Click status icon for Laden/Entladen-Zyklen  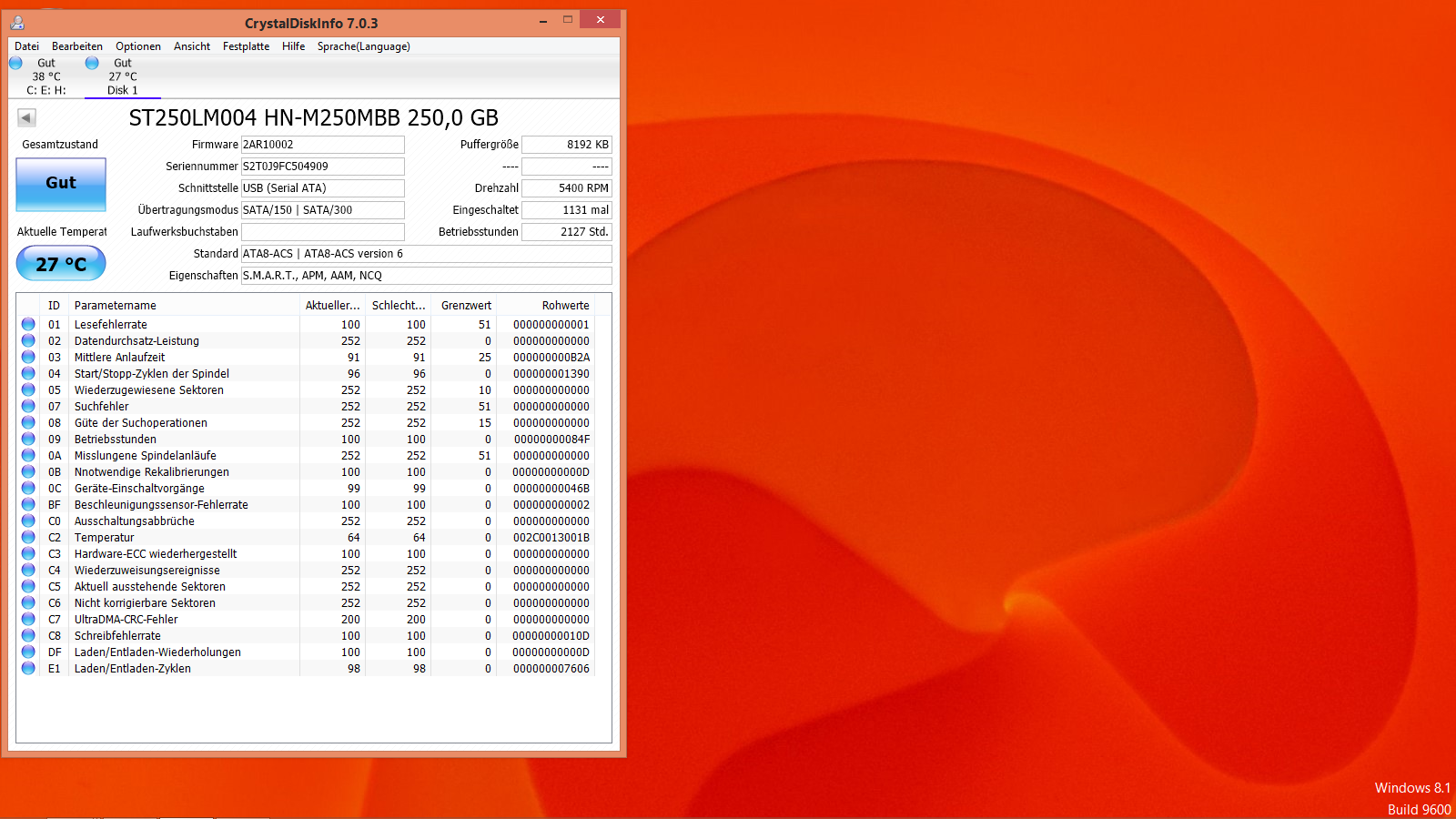28,668
